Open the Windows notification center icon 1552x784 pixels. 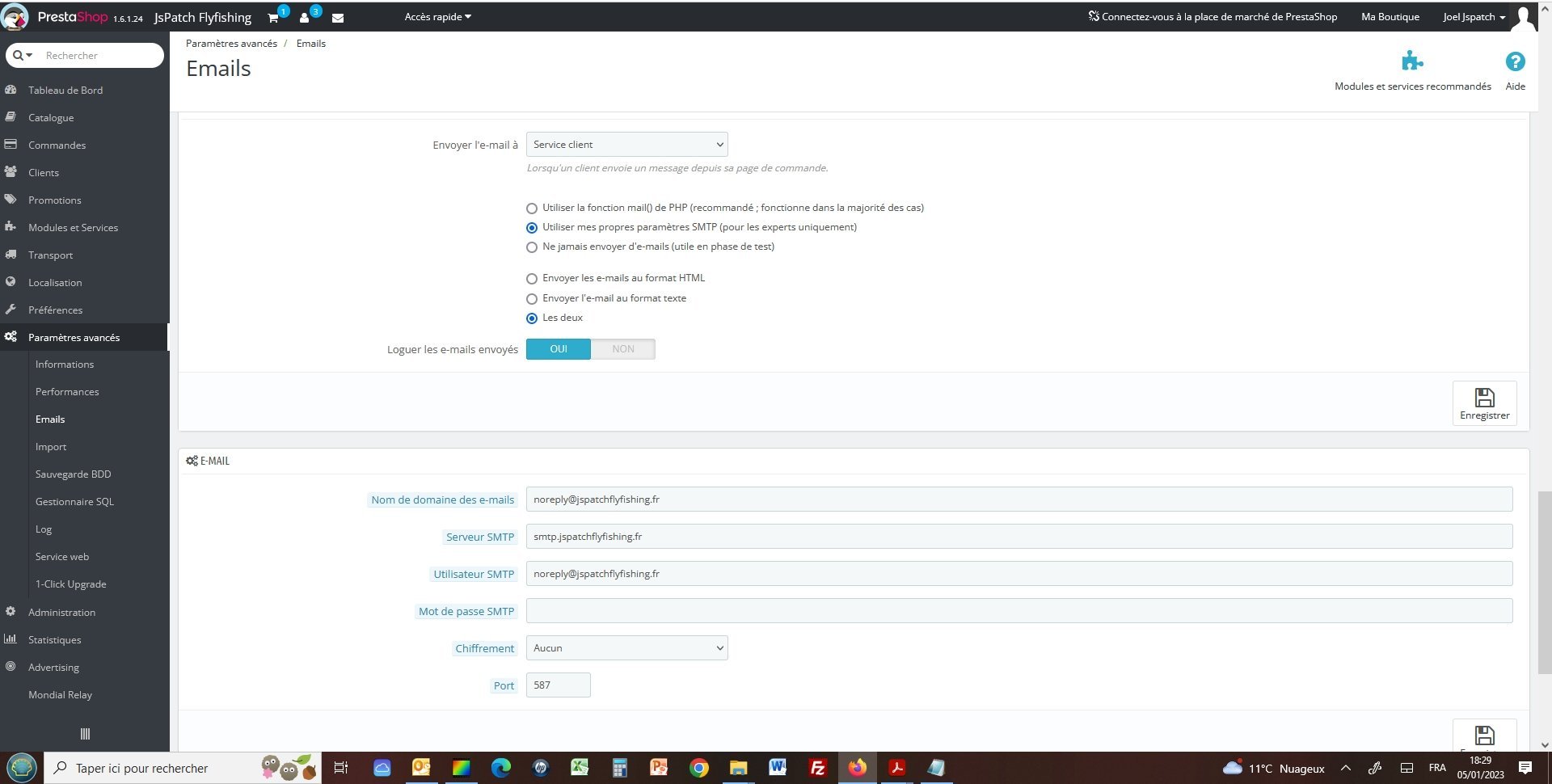1525,768
